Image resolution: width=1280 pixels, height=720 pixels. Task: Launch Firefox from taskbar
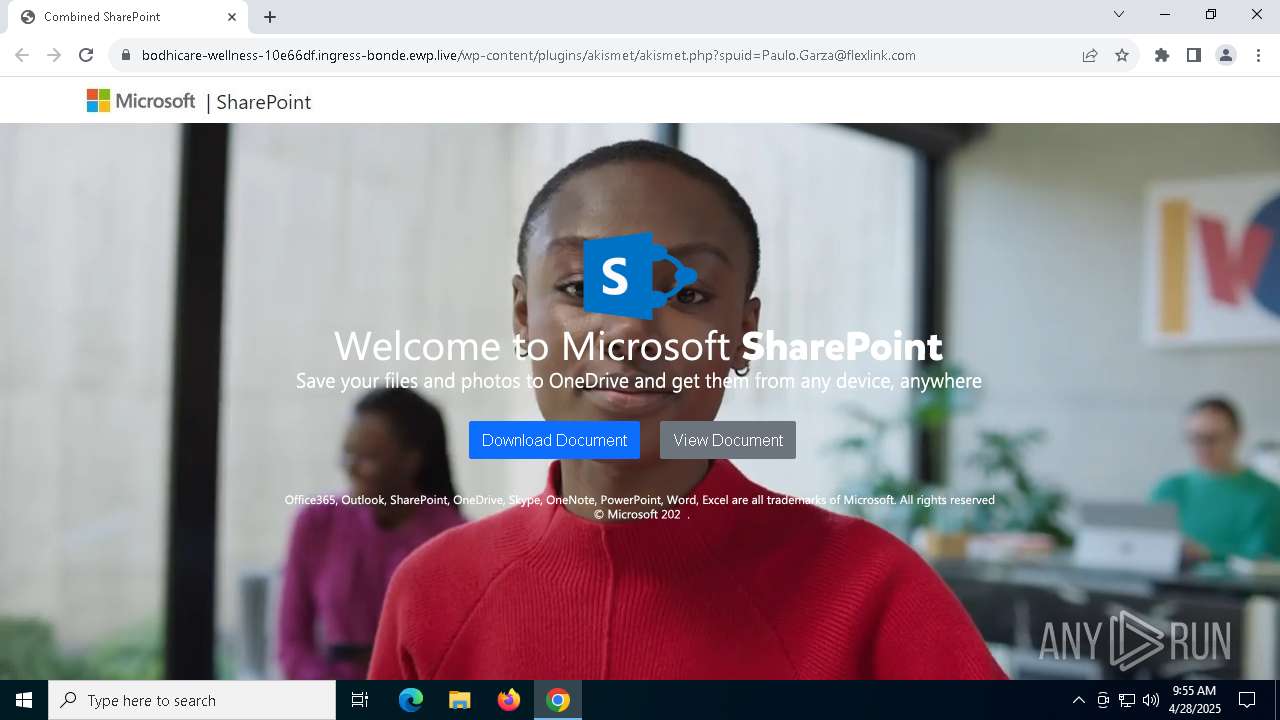coord(508,700)
